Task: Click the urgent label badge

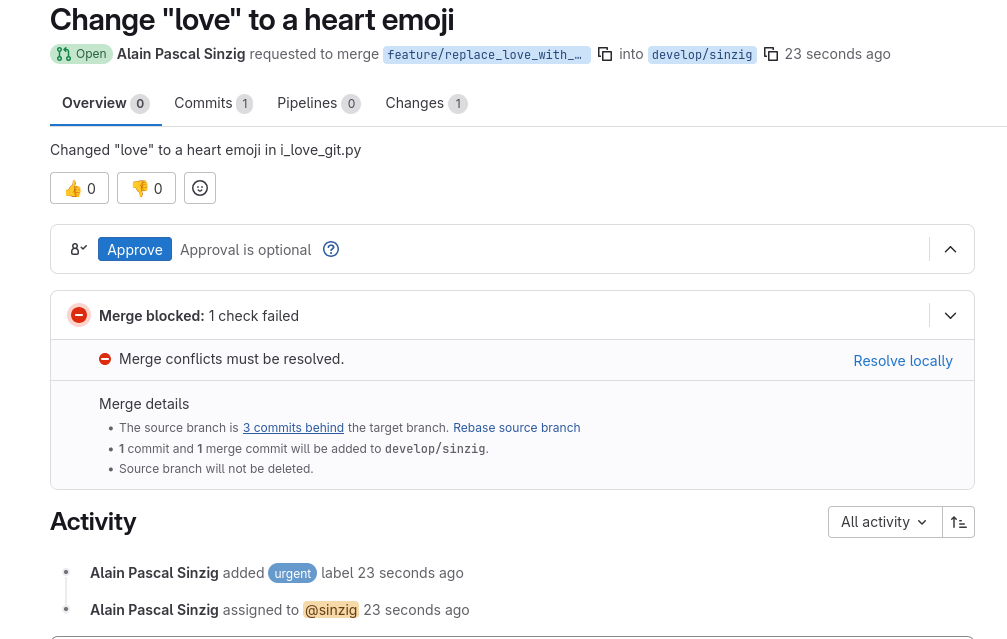Action: 292,574
